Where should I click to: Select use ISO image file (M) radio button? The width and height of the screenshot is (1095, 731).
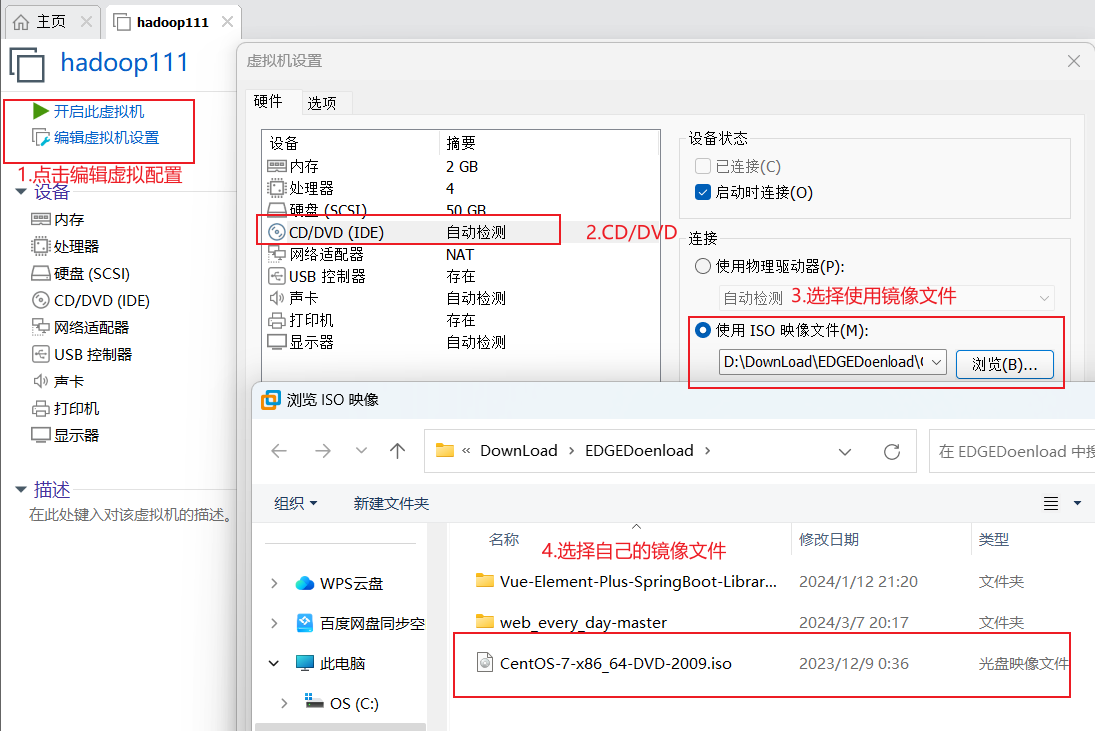703,330
